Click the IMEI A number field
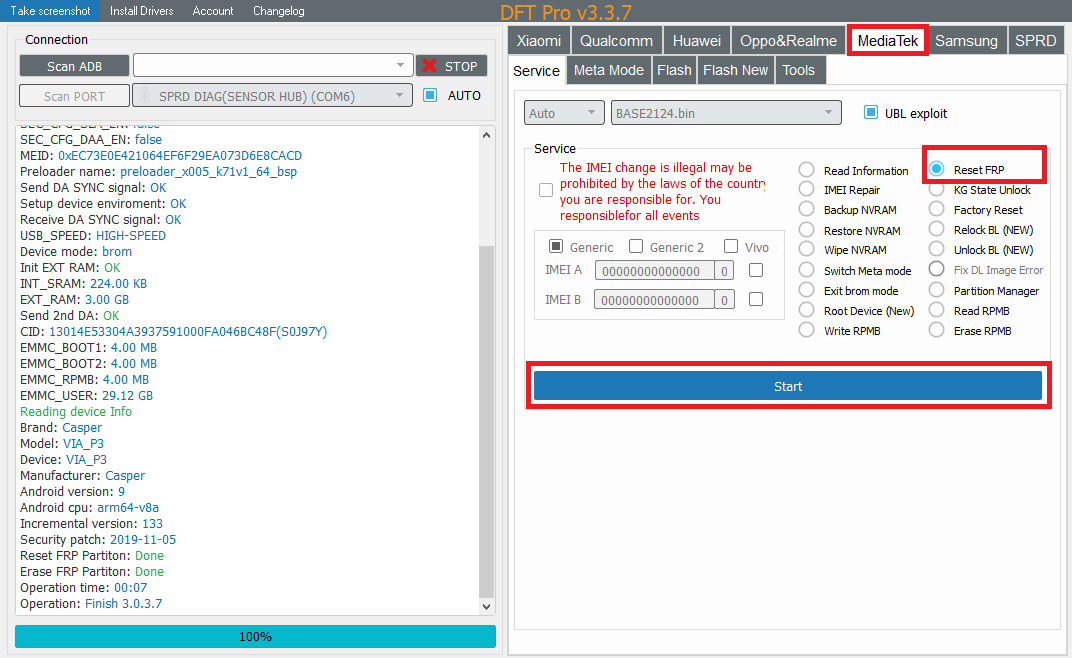Screen dimensions: 1072x658 (x=654, y=271)
